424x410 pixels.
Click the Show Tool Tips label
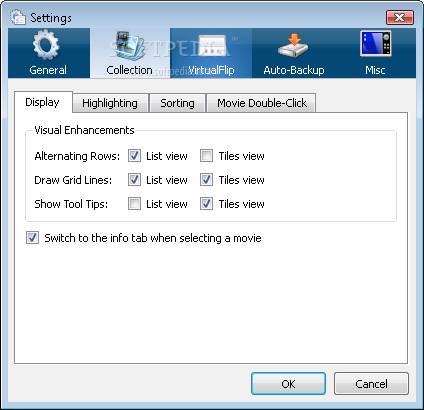click(x=71, y=204)
